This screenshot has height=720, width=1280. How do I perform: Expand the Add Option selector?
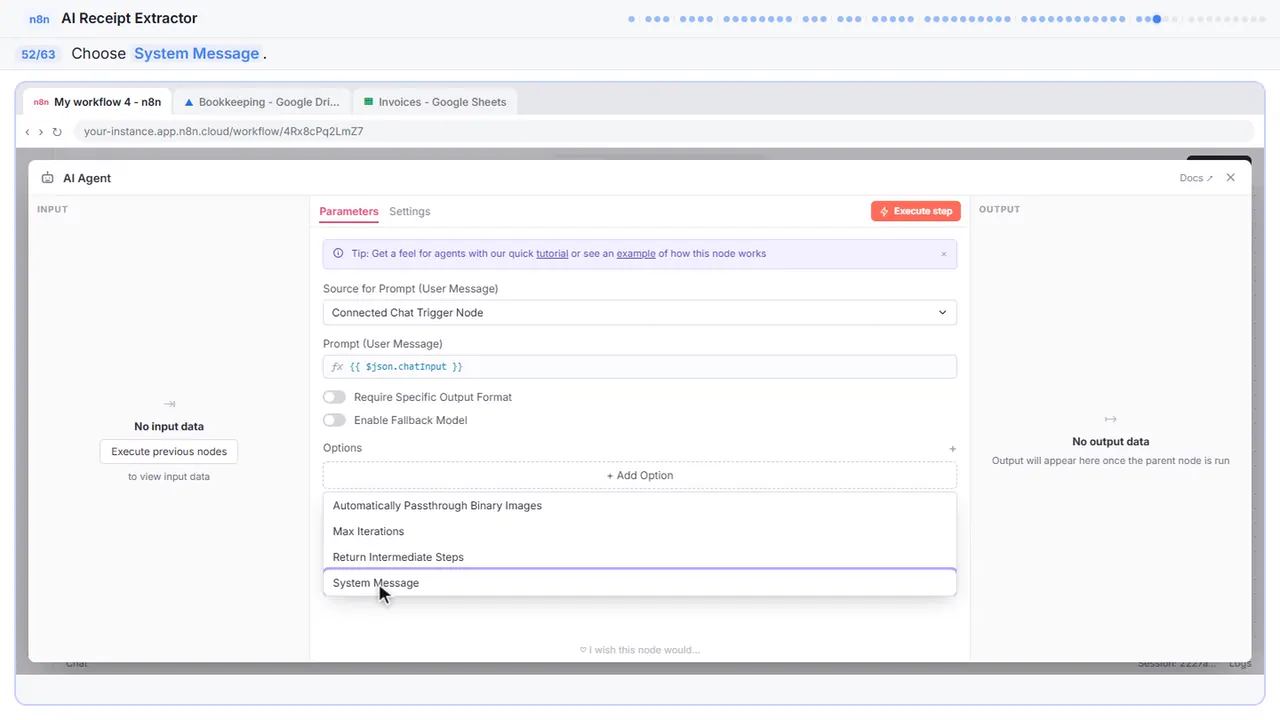[640, 475]
